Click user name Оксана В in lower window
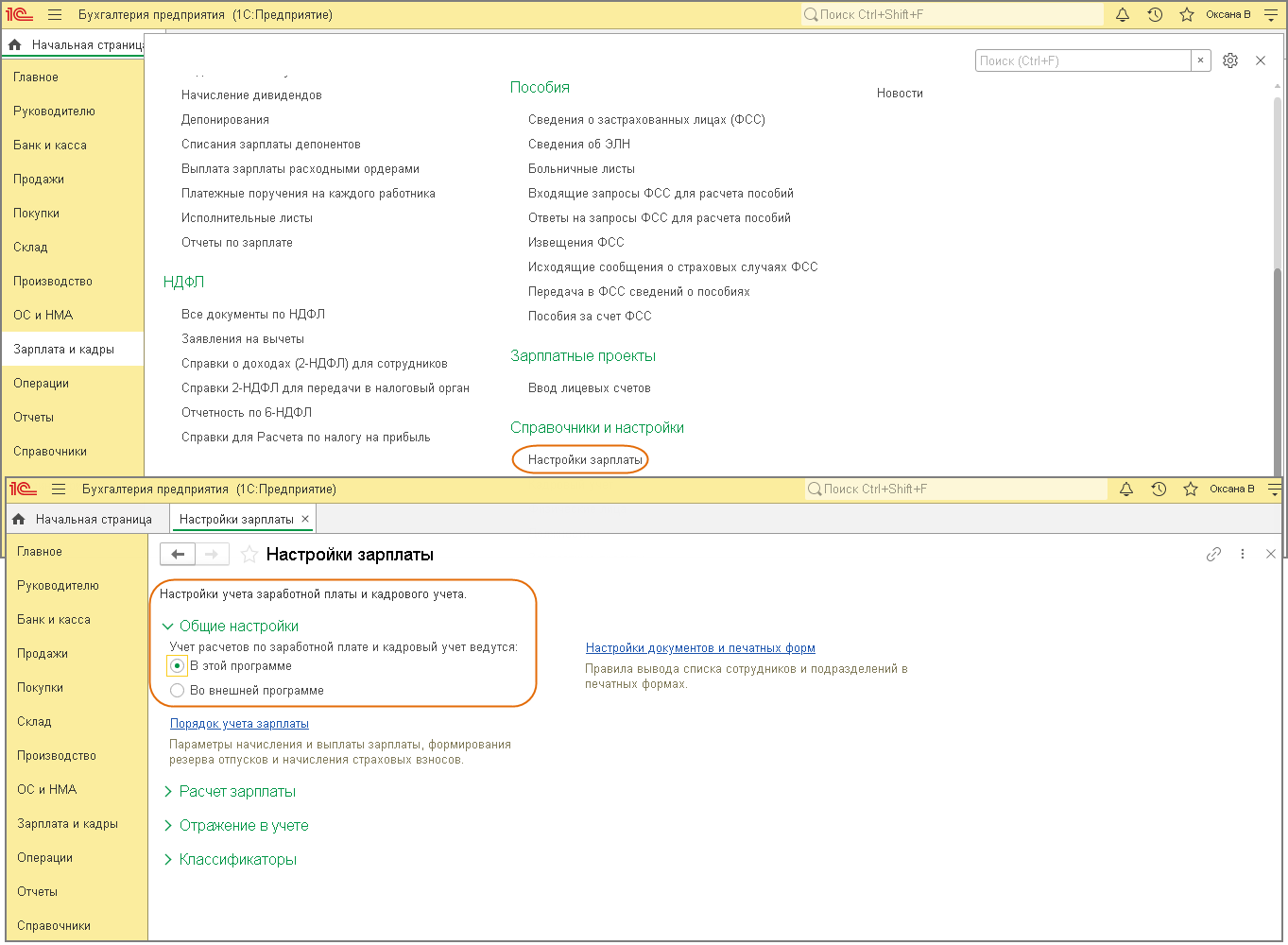The height and width of the screenshot is (945, 1288). tap(1232, 490)
